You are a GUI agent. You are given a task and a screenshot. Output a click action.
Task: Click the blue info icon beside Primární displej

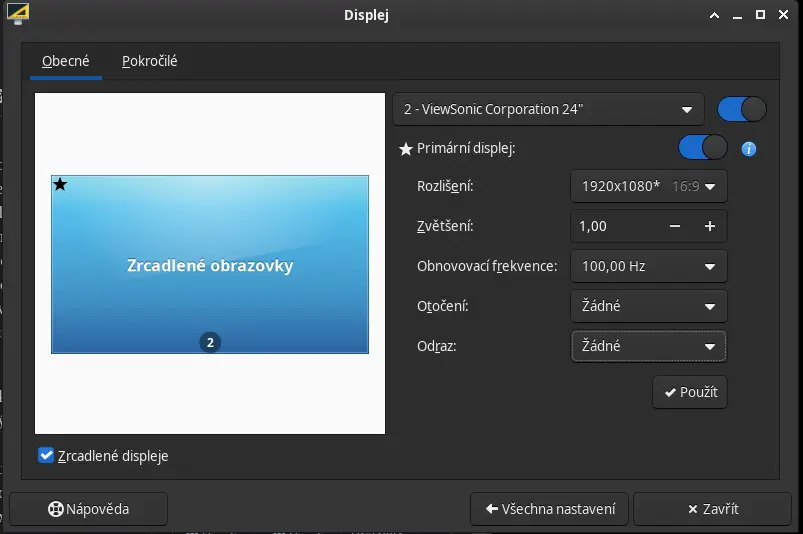[x=748, y=149]
